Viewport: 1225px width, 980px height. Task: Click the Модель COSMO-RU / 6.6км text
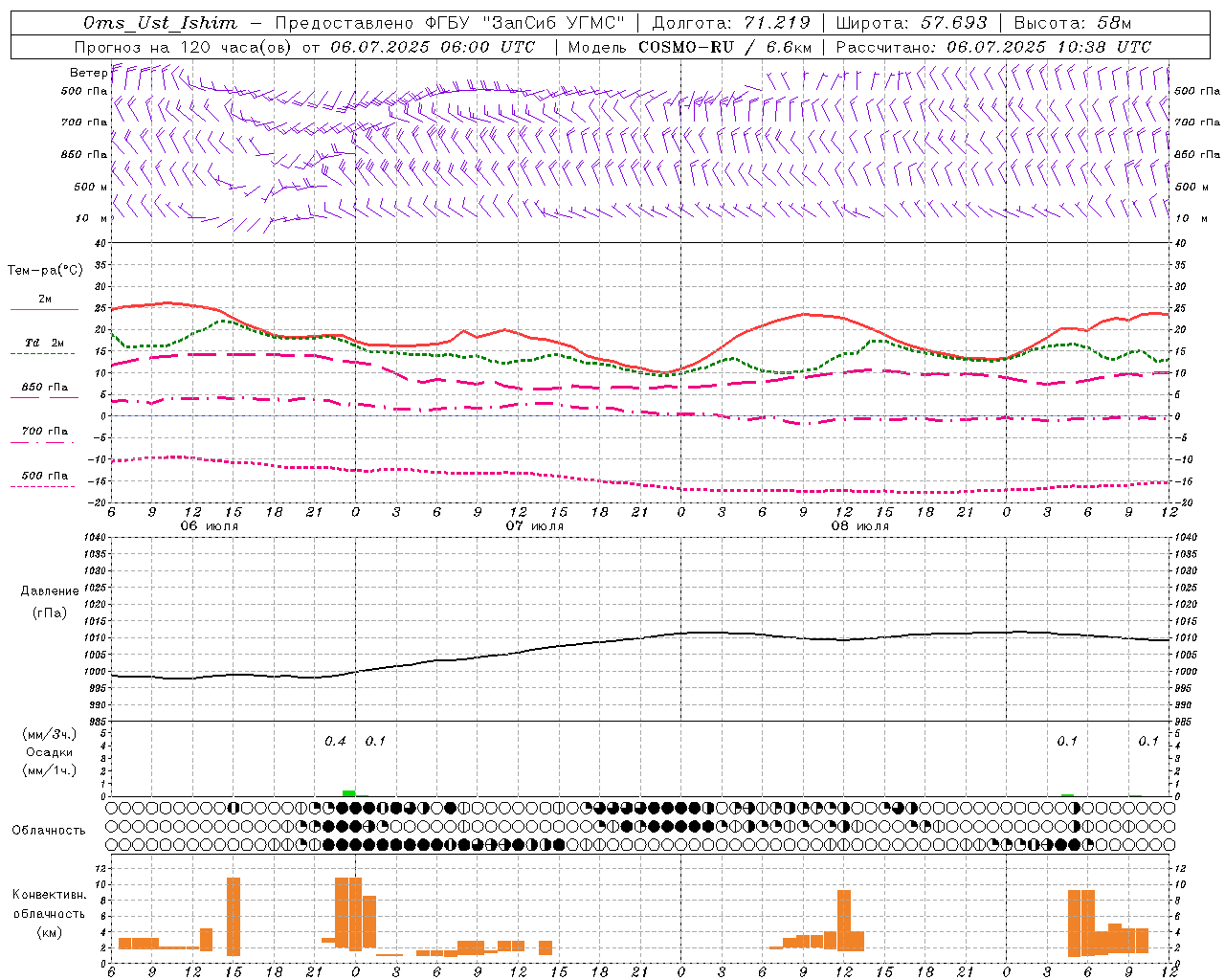coord(690,47)
